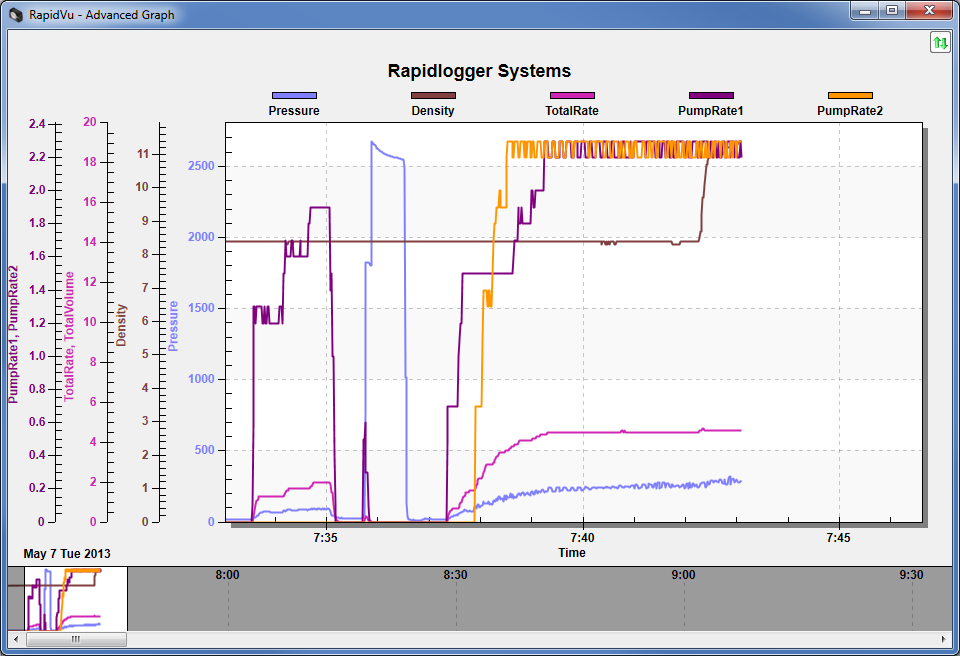Image resolution: width=960 pixels, height=656 pixels.
Task: Click the horizontal scrollbar right arrow
Action: click(944, 639)
